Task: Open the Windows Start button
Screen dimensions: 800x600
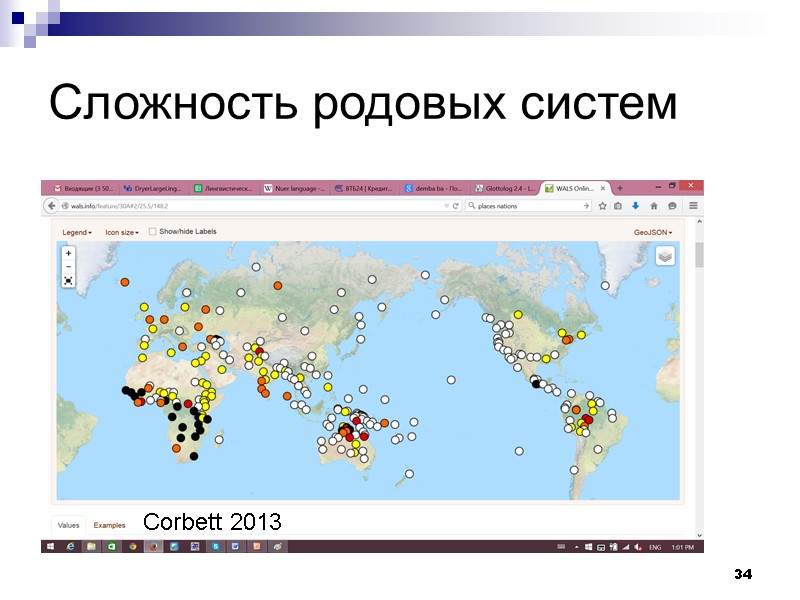Action: tap(51, 546)
